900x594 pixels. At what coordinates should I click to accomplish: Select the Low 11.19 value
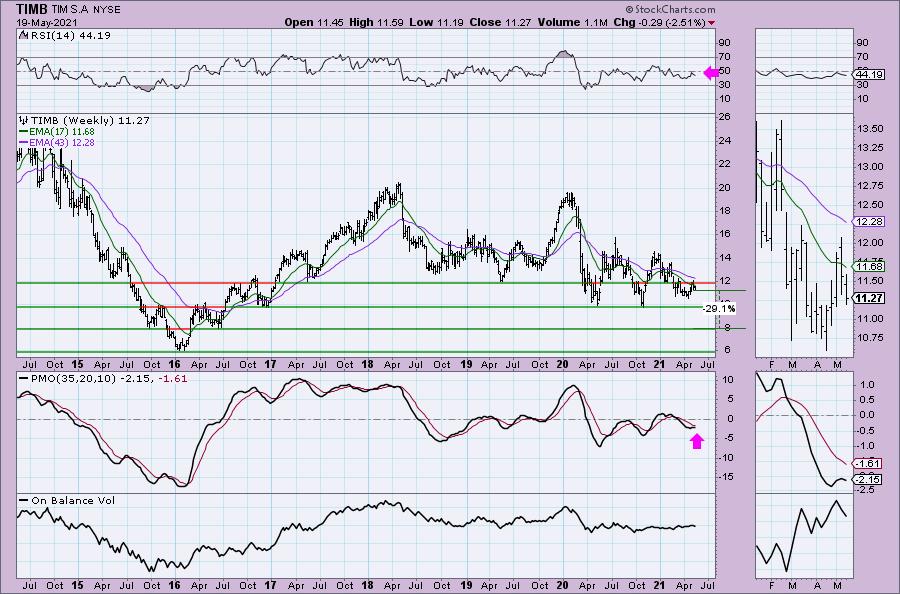pos(436,22)
